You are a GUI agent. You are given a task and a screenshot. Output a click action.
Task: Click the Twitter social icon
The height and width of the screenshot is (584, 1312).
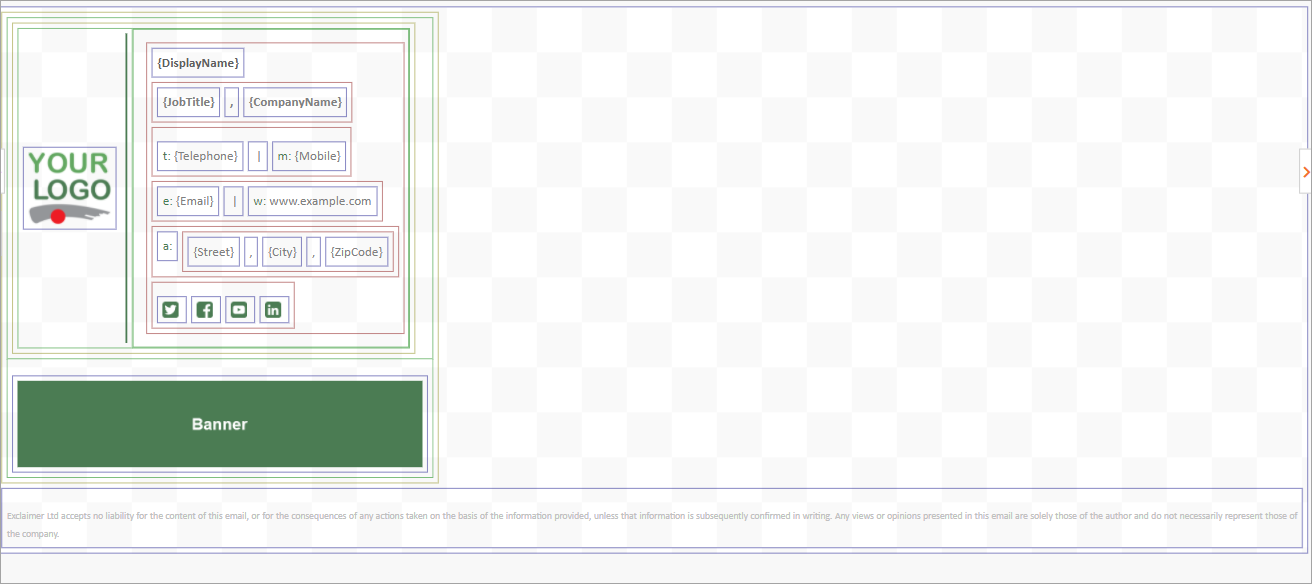(x=171, y=310)
